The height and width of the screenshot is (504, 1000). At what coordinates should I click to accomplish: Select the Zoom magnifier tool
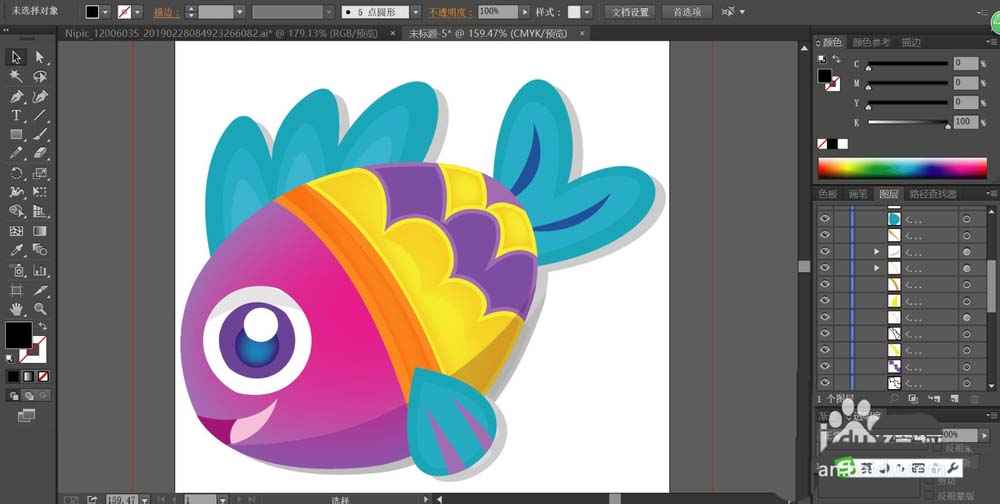coord(40,309)
